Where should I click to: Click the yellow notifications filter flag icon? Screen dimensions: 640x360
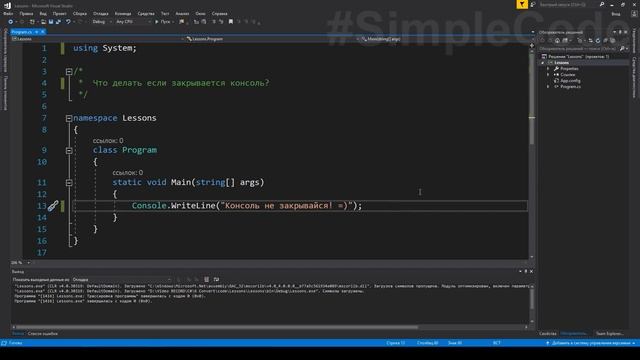pyautogui.click(x=522, y=4)
